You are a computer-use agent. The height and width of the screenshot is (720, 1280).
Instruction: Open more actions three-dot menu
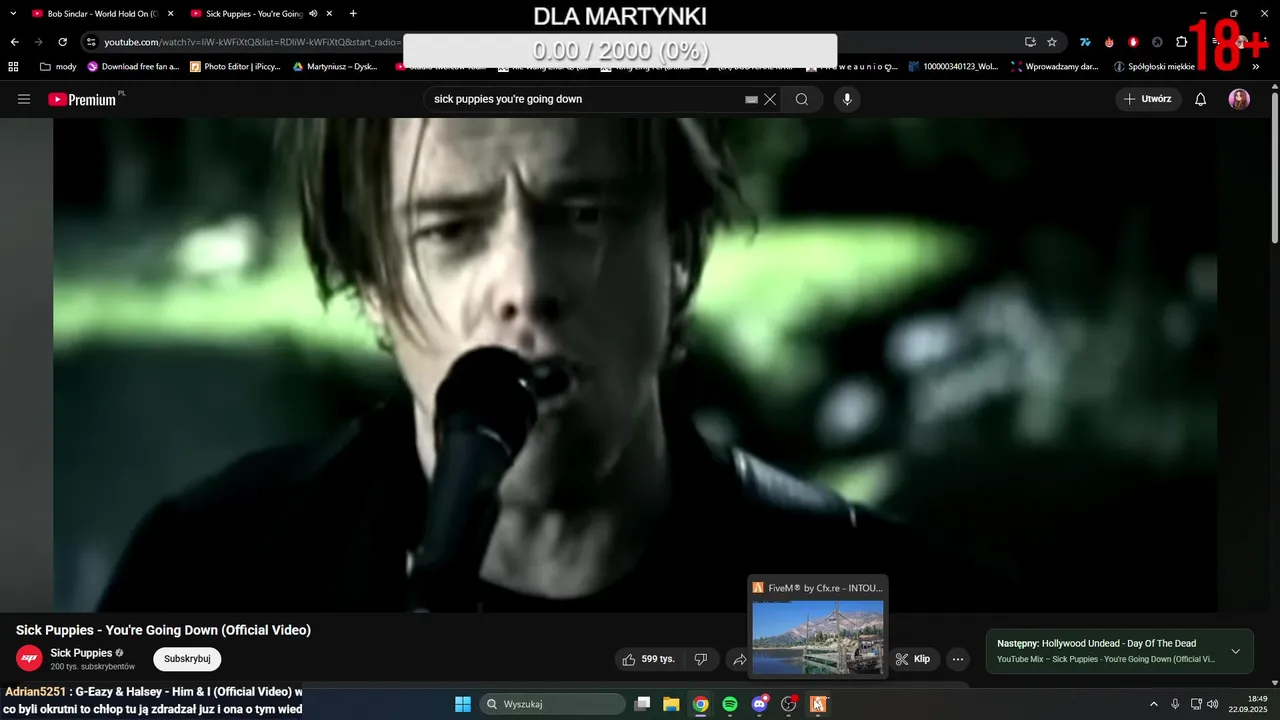click(958, 659)
